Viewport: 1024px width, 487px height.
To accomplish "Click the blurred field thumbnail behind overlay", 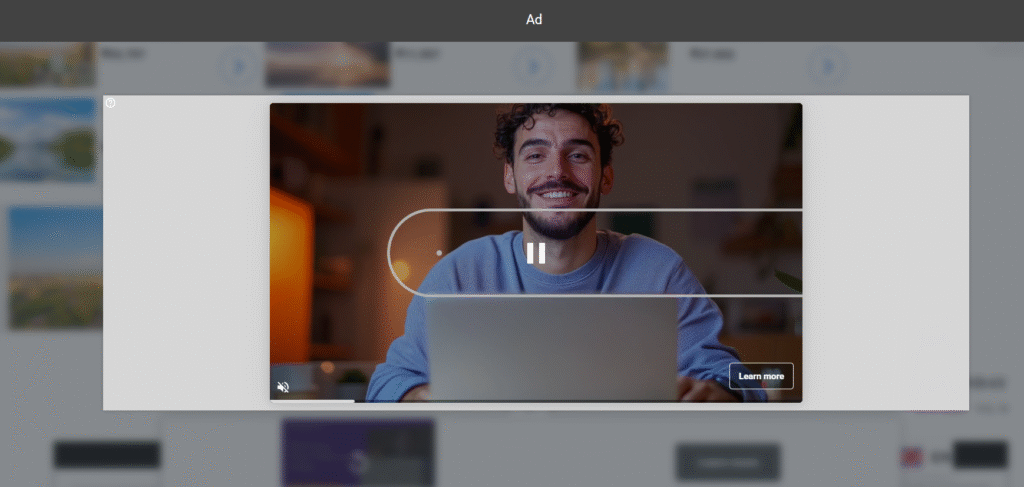I will 55,267.
